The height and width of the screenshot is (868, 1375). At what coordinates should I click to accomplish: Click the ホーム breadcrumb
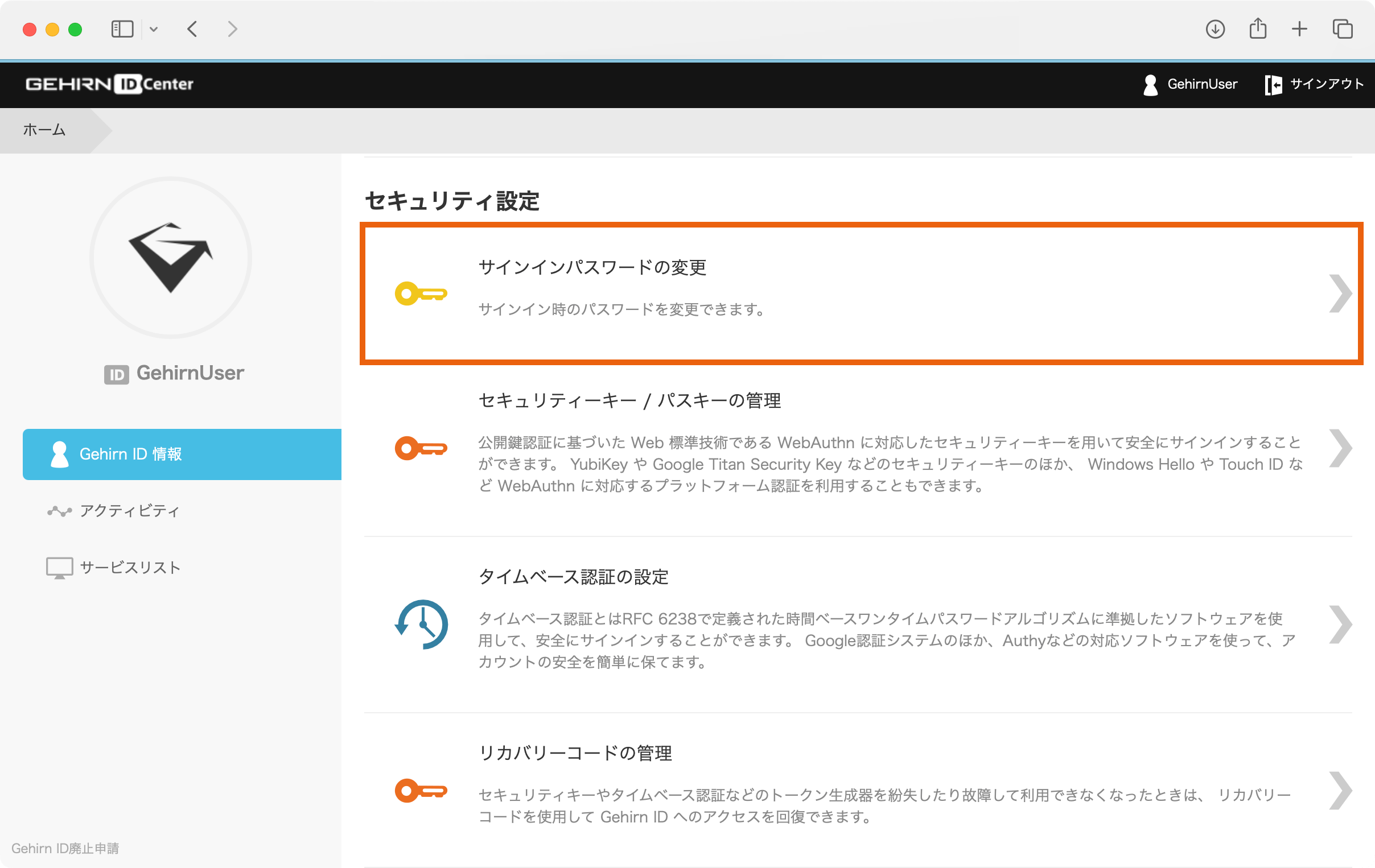(44, 130)
